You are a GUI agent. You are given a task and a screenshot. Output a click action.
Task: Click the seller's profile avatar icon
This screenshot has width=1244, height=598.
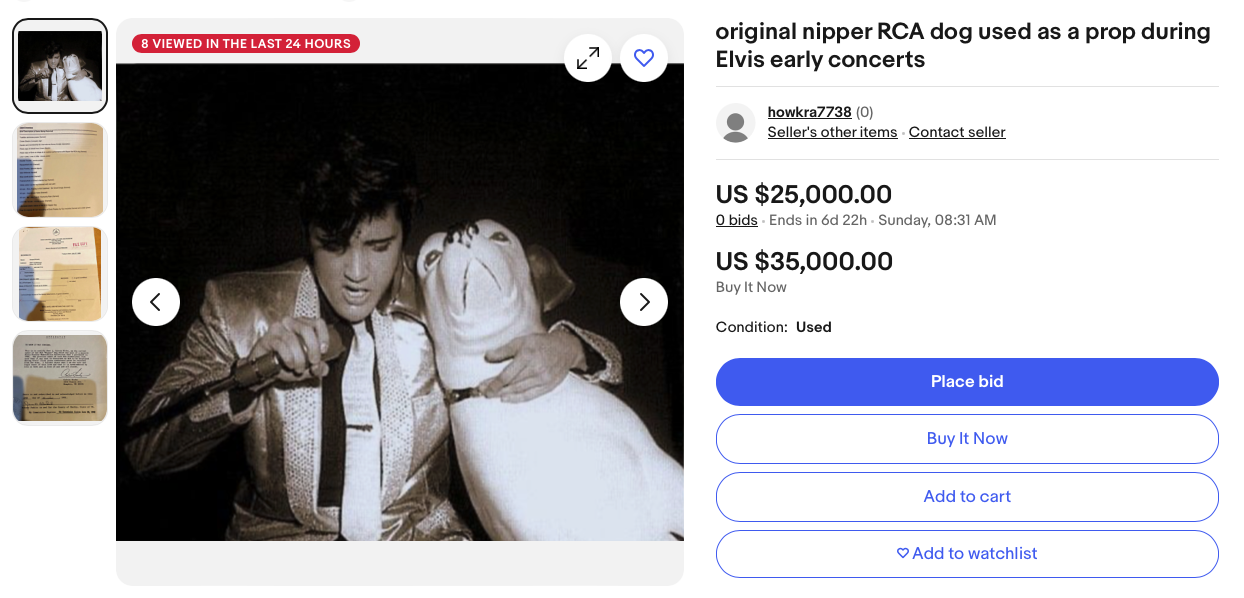coord(736,123)
